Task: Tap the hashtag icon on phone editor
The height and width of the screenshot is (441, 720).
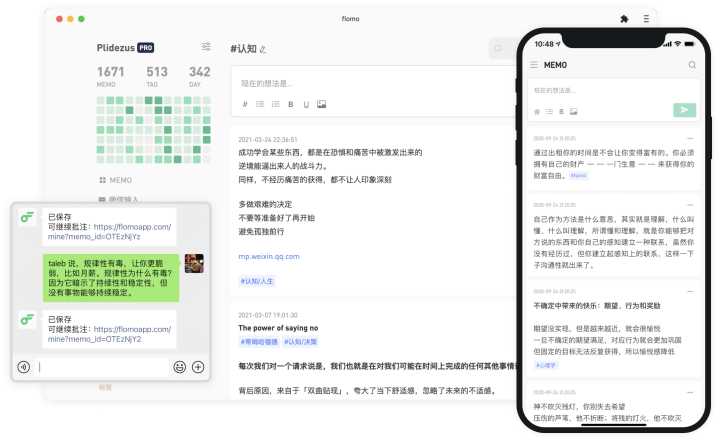Action: 537,112
